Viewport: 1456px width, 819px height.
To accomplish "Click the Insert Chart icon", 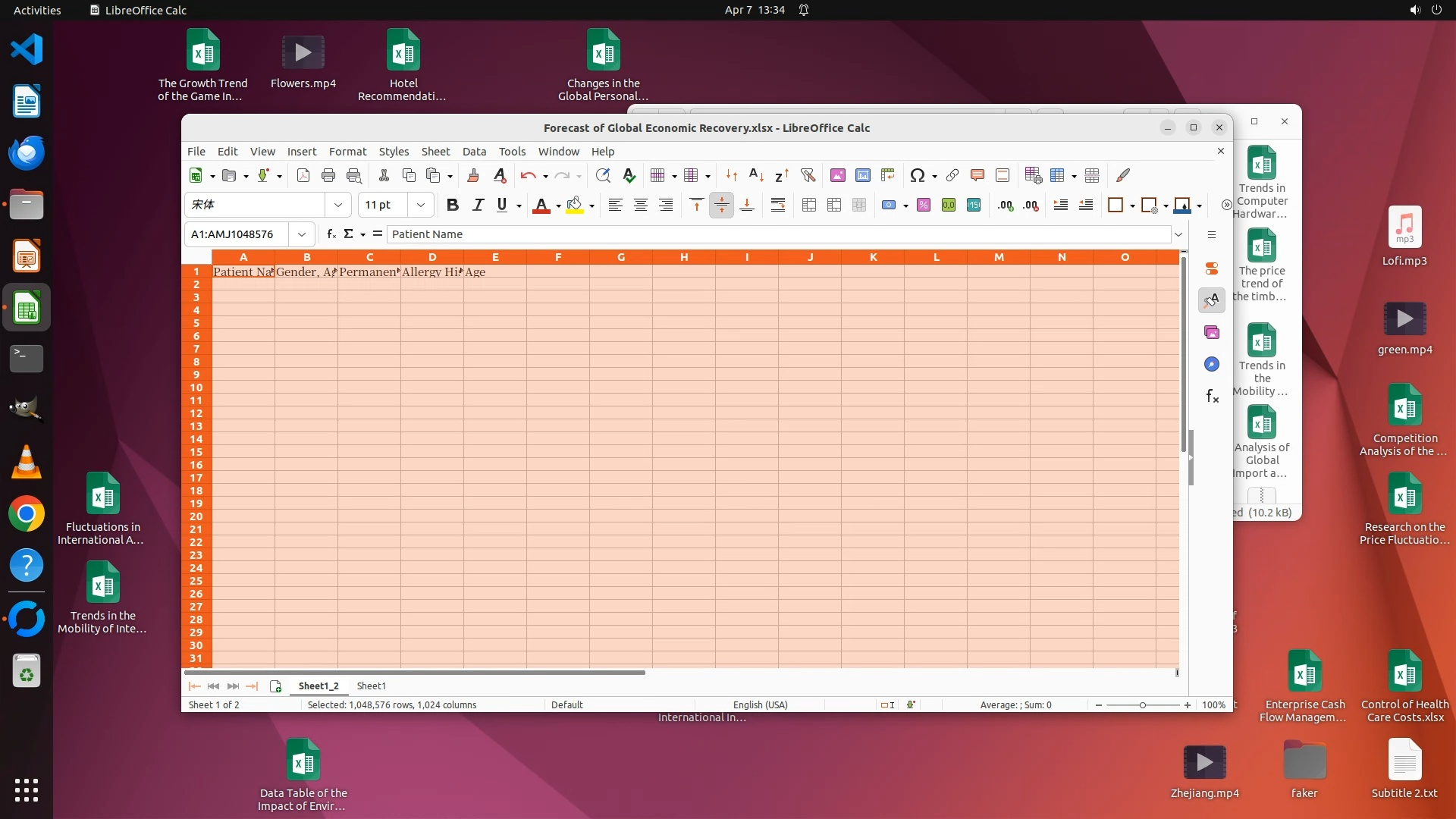I will [862, 176].
